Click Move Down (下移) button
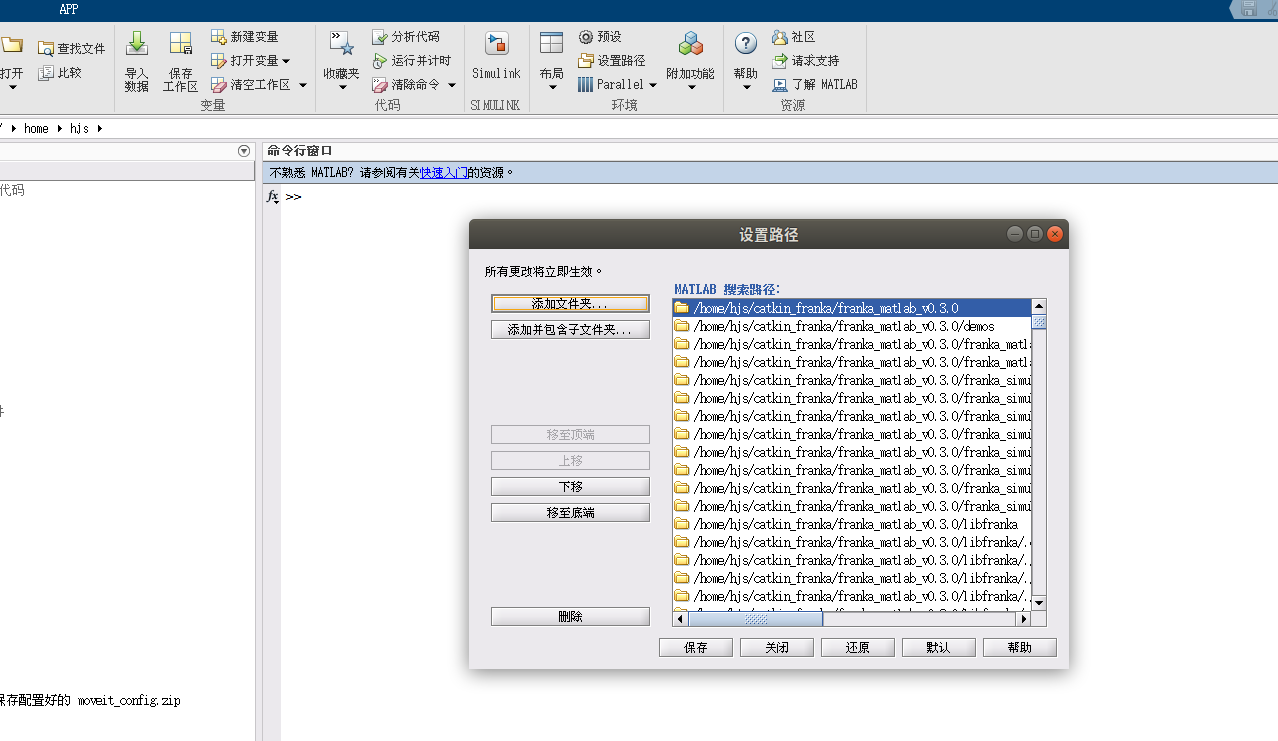1278x741 pixels. [570, 486]
